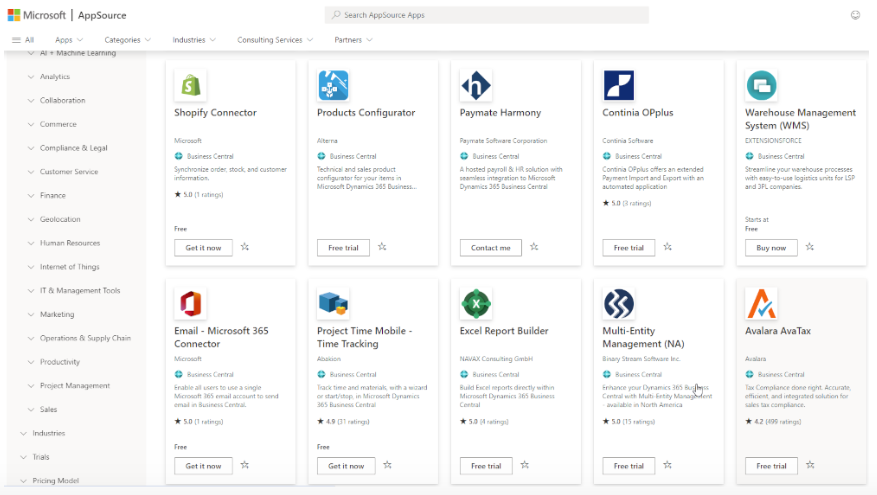Open the Warehouse Management System logo
Screen dimensions: 877x495
(761, 85)
